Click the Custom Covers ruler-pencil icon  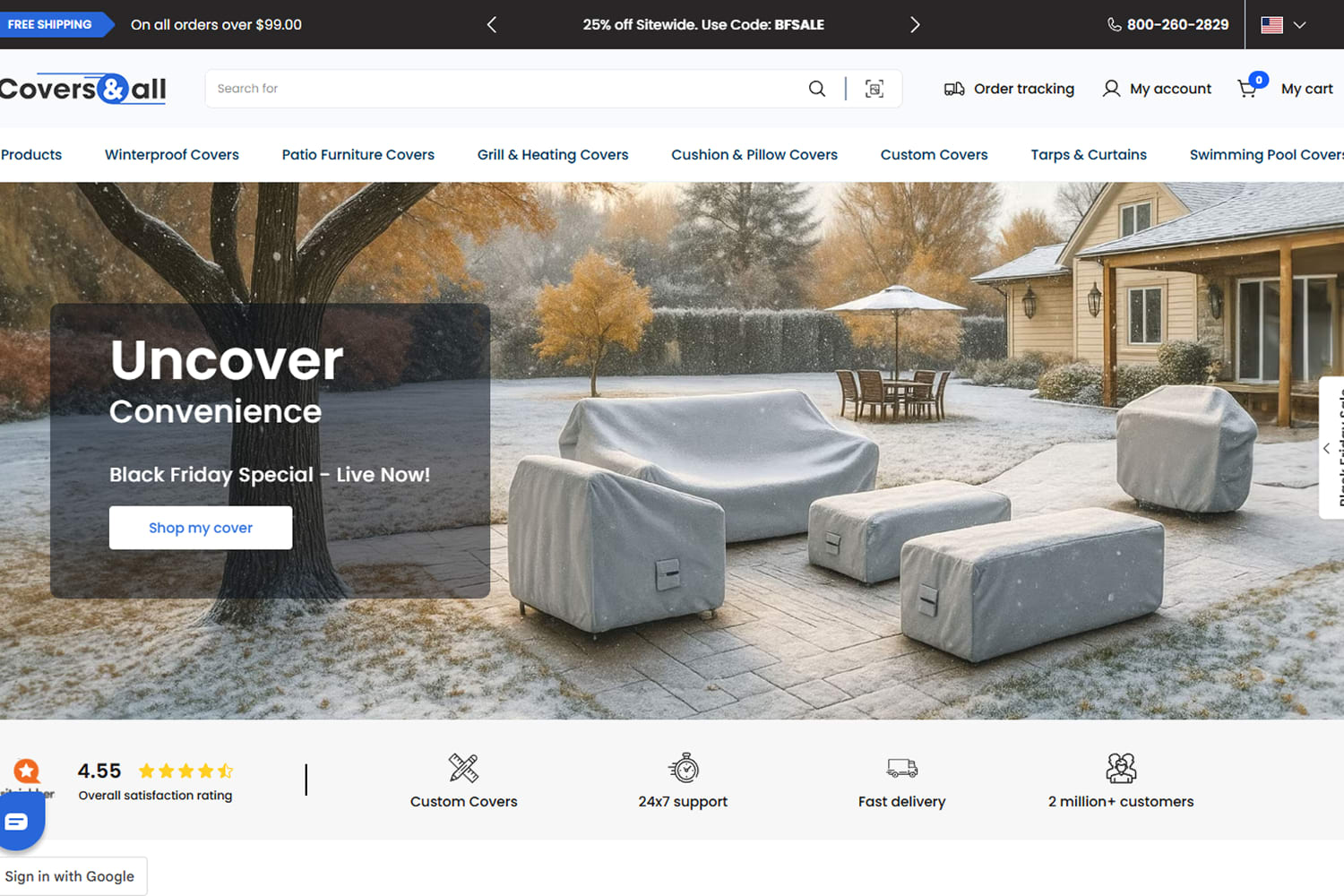point(463,768)
